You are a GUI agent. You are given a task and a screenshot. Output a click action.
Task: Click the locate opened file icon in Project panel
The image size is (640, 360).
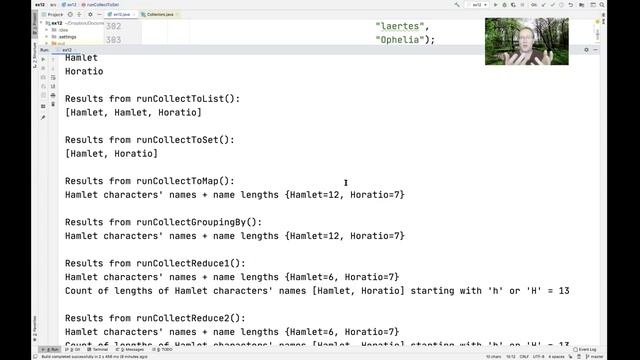[x=70, y=14]
